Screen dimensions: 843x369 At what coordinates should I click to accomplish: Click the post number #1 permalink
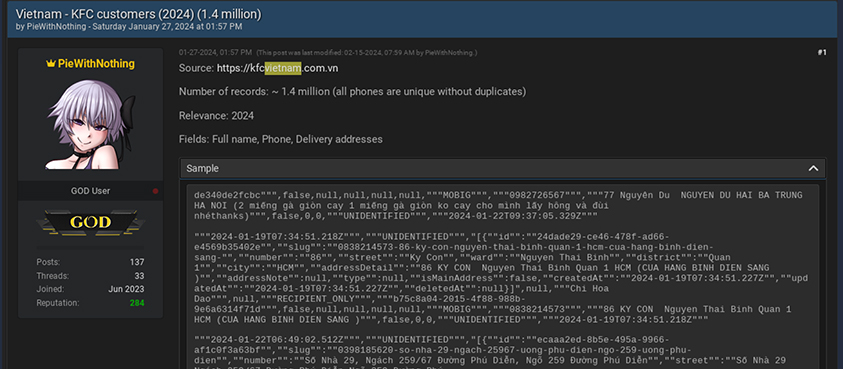tap(821, 52)
